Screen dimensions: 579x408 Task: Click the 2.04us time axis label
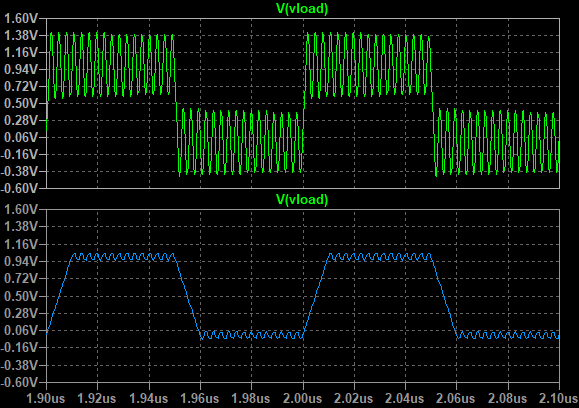coord(405,398)
